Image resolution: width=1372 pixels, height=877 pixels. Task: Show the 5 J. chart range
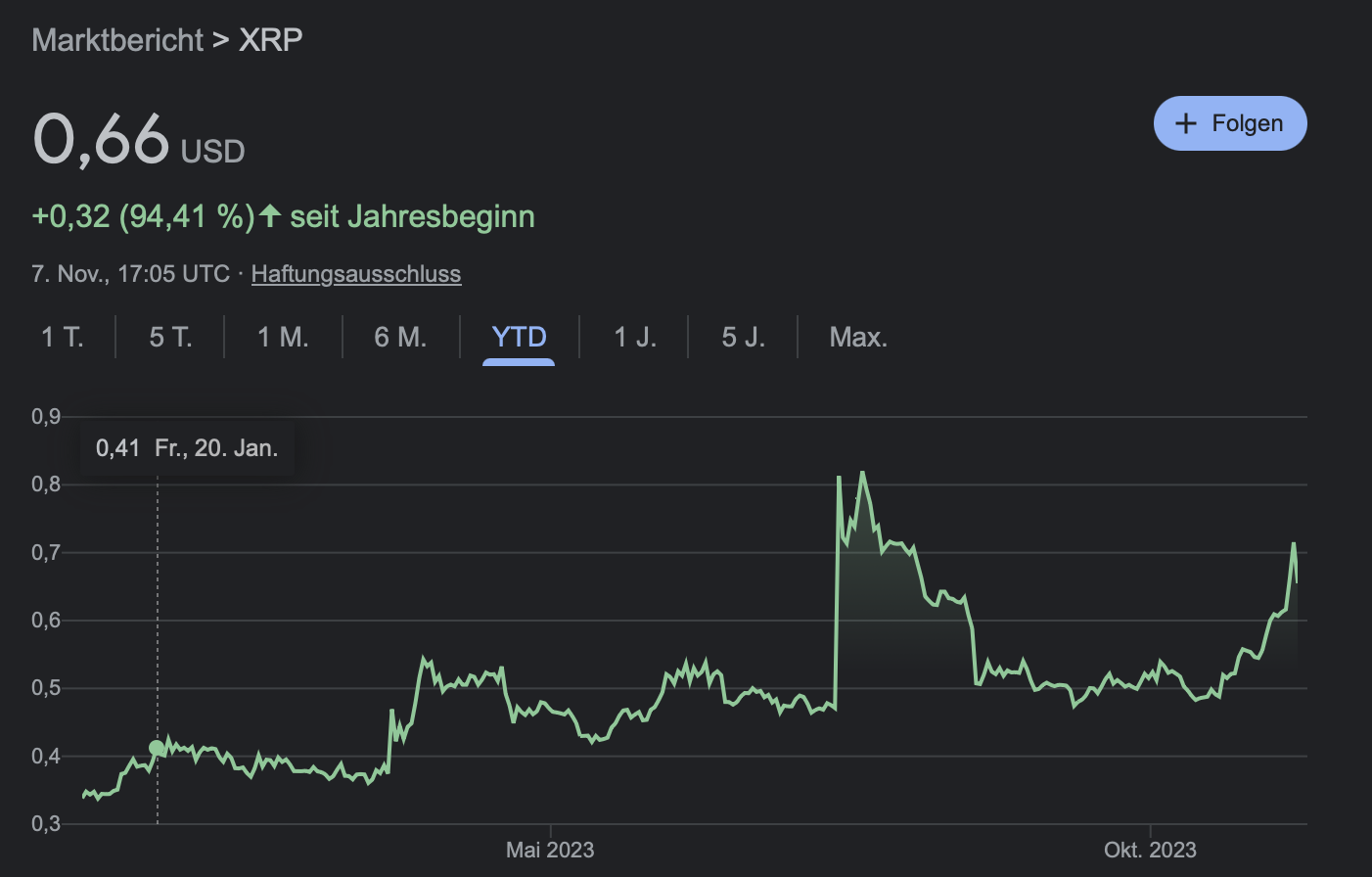[x=743, y=338]
